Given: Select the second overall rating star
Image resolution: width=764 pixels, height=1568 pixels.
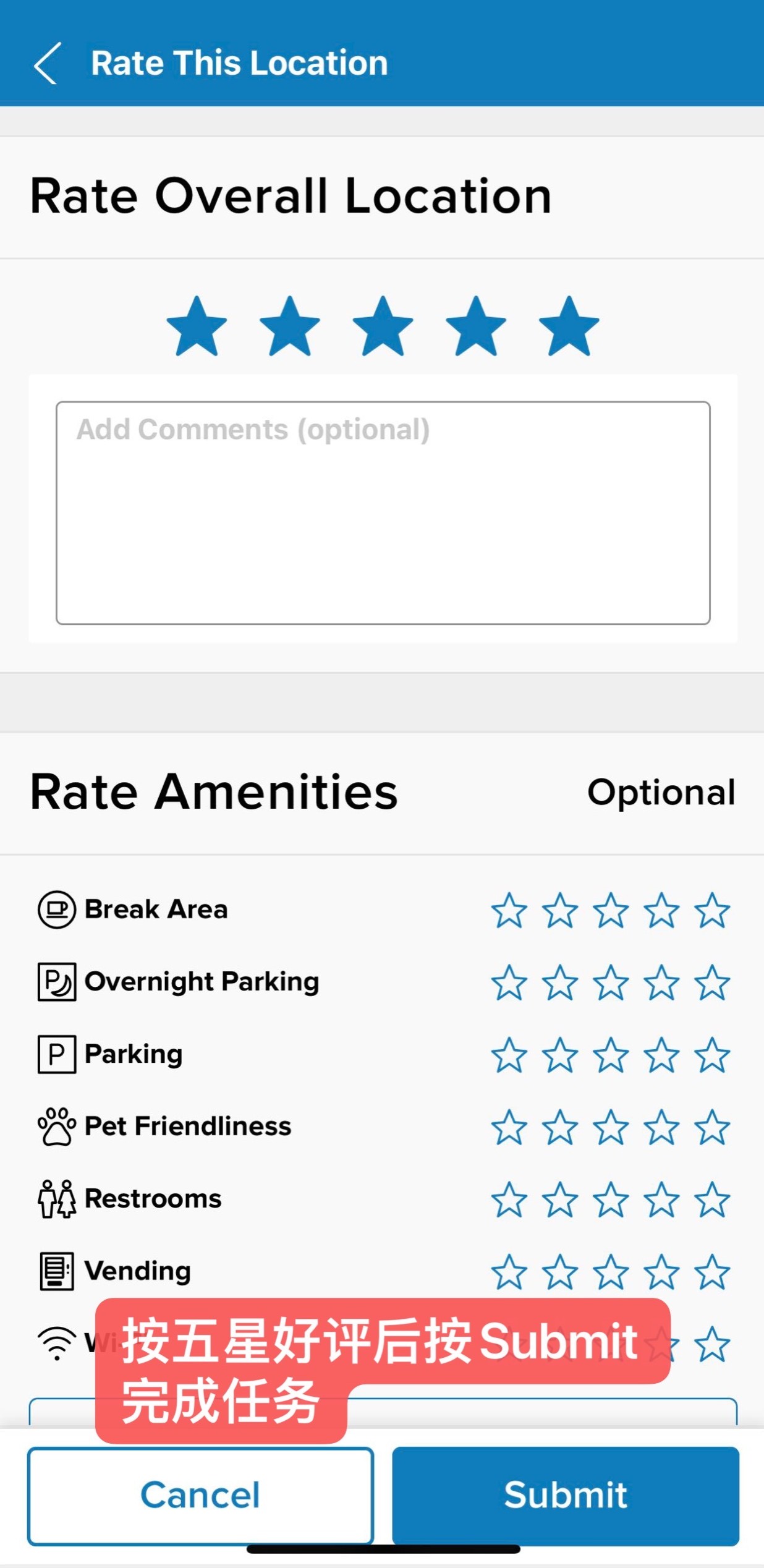Looking at the screenshot, I should click(x=290, y=326).
